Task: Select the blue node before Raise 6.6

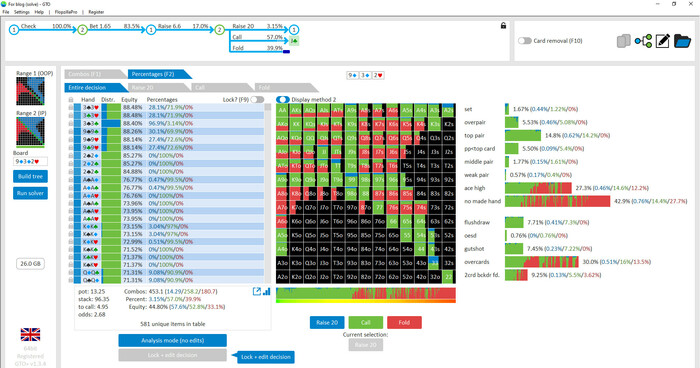Action: click(151, 30)
